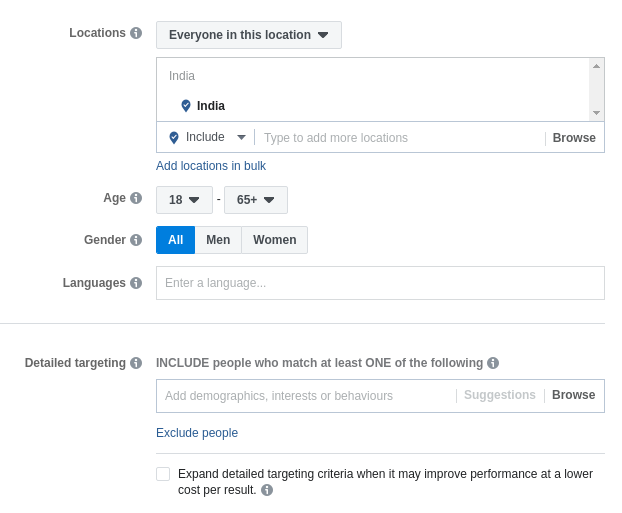Click the Detailed targeting info icon
Image resolution: width=622 pixels, height=513 pixels.
coord(136,363)
